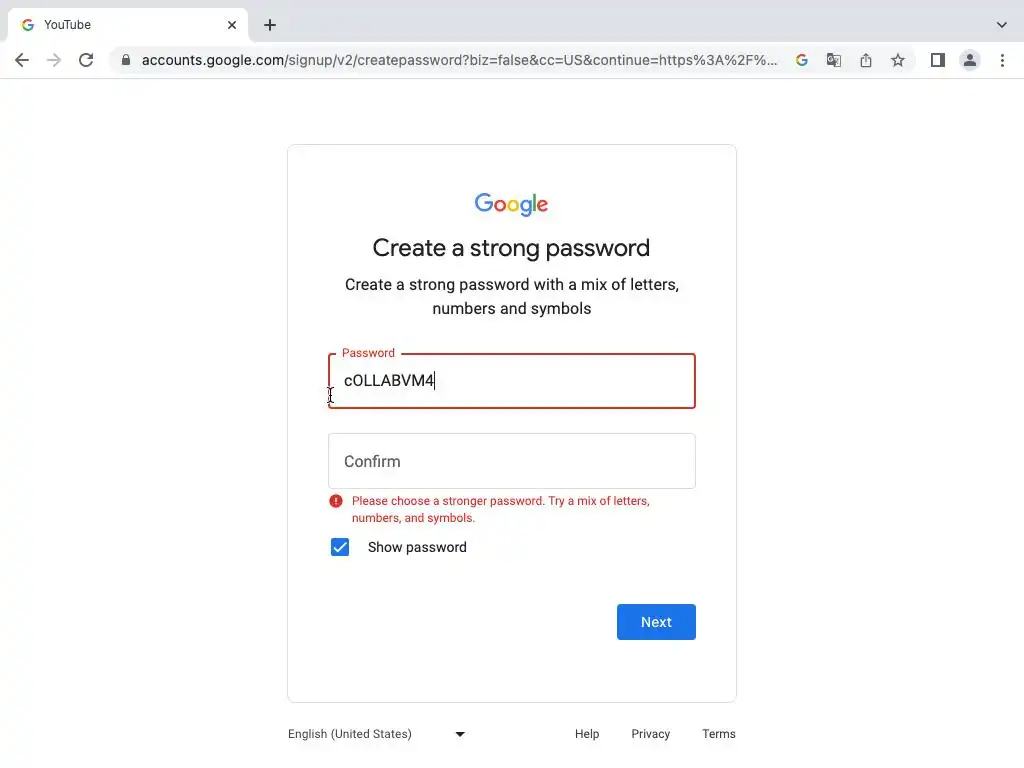
Task: Open a new tab with plus button
Action: click(x=270, y=25)
